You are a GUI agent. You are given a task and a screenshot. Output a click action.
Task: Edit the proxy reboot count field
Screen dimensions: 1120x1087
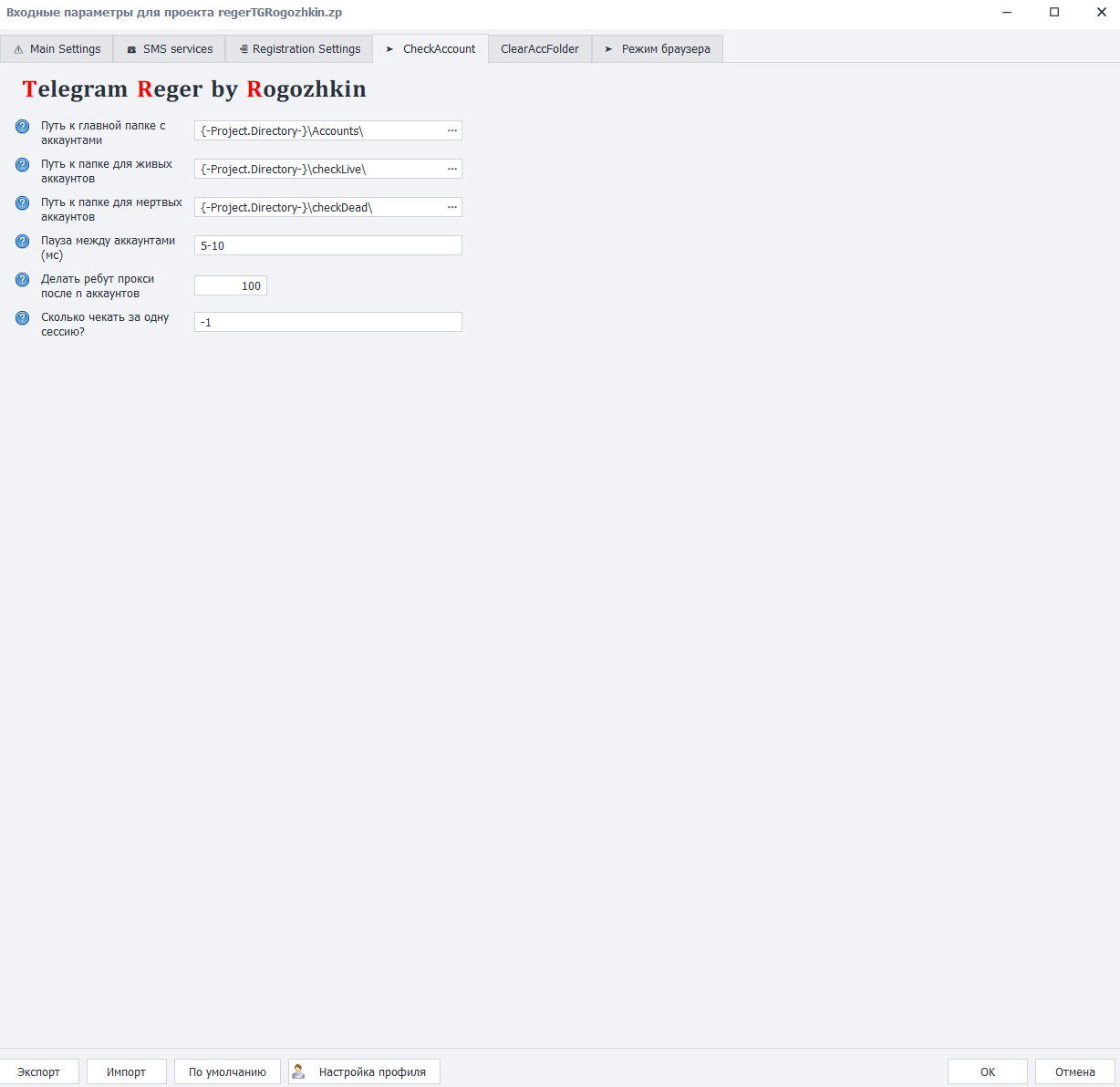(x=231, y=285)
